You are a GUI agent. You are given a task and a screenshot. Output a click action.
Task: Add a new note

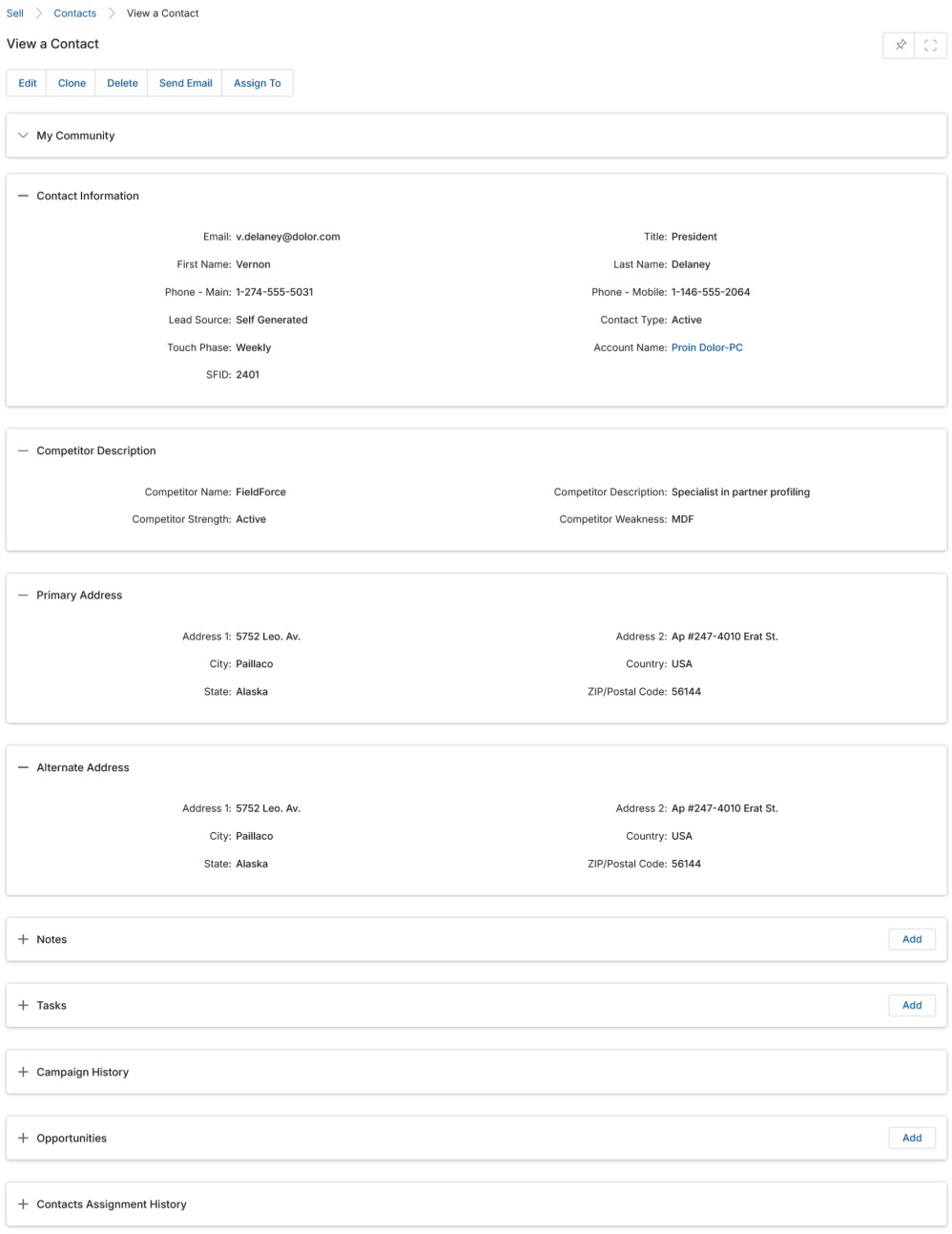(x=912, y=939)
